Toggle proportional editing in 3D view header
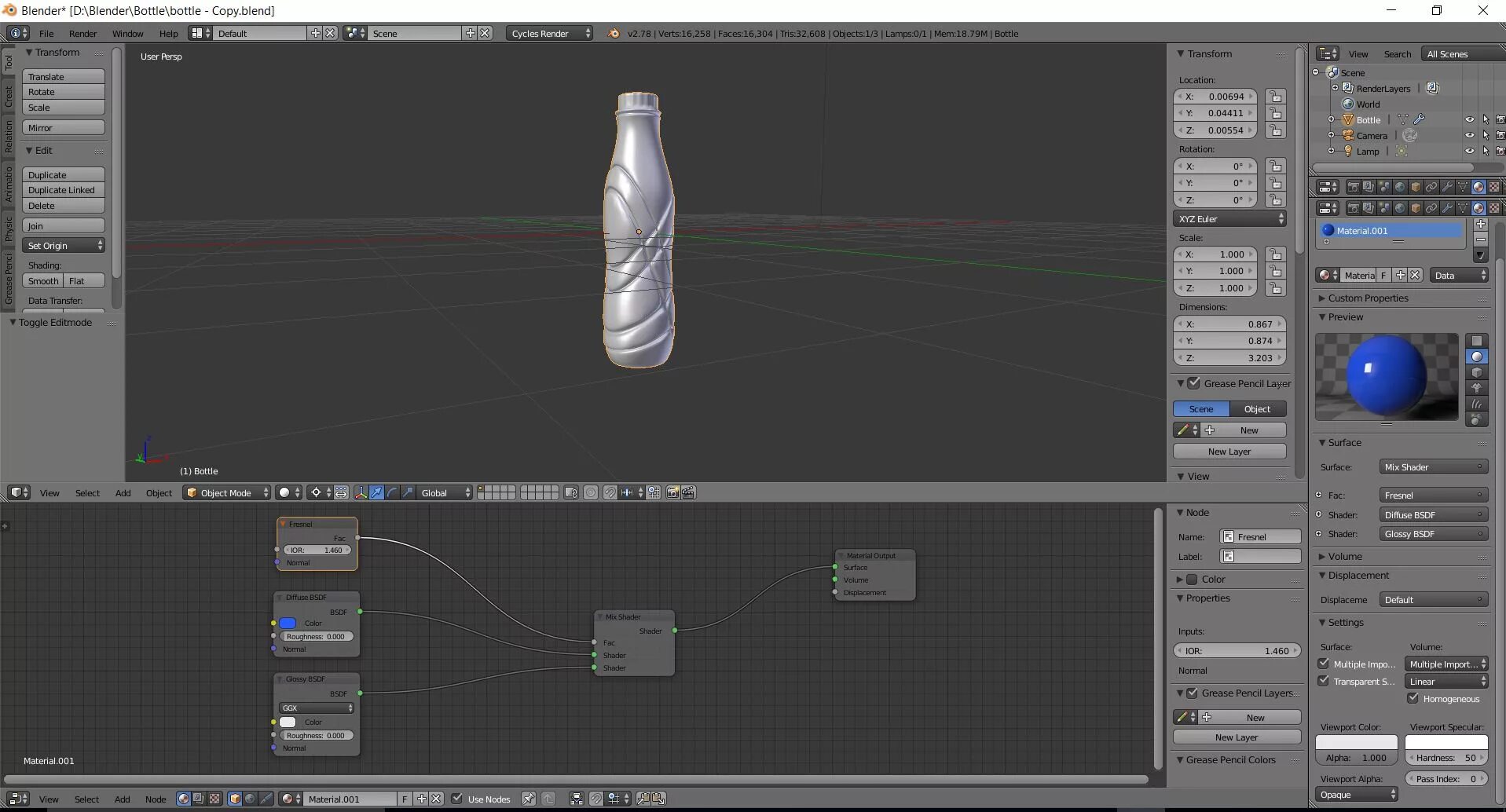 pos(591,492)
